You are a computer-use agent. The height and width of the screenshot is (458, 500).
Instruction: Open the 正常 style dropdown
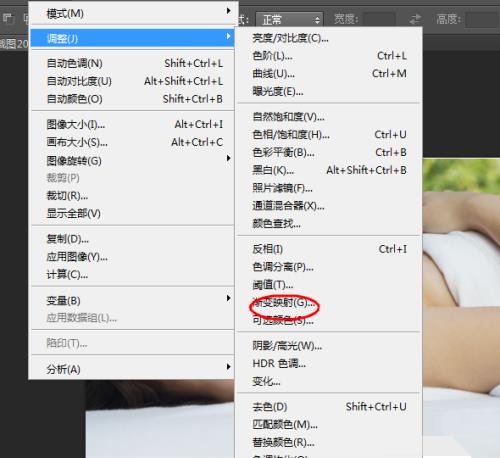289,20
